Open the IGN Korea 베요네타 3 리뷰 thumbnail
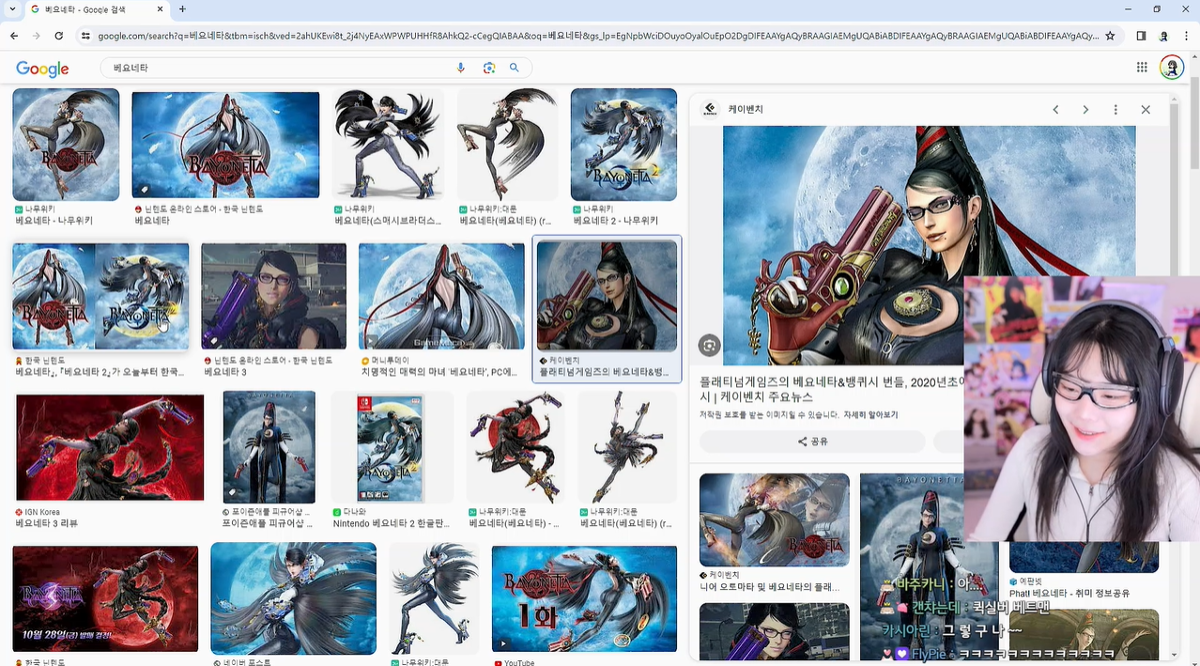 click(x=110, y=447)
